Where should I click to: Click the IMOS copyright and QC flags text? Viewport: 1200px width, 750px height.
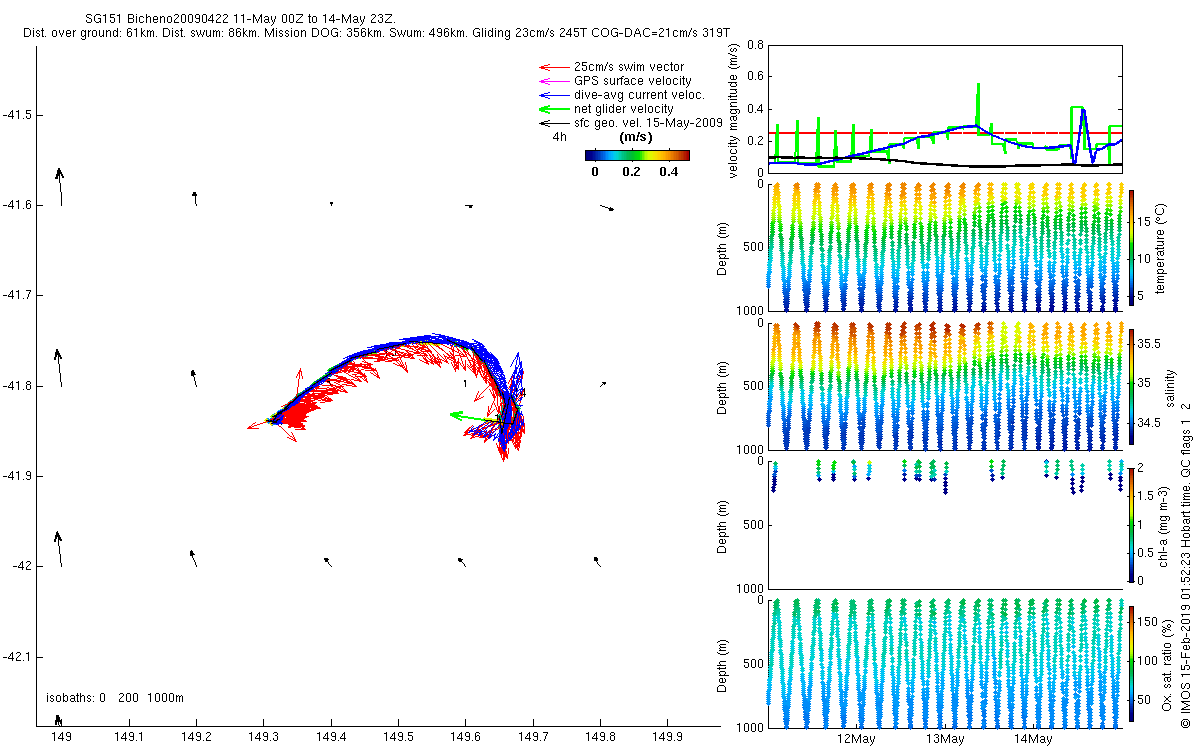(x=1186, y=564)
